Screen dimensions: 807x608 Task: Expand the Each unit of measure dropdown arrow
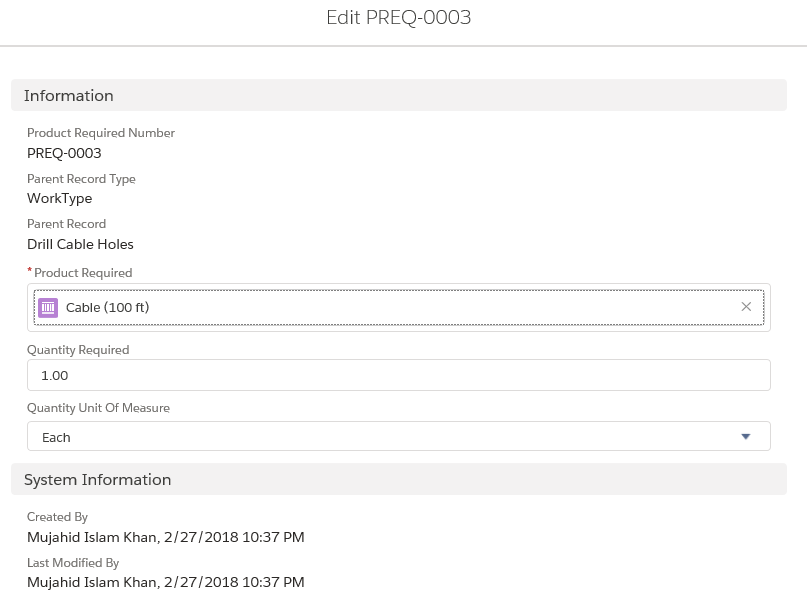[745, 437]
